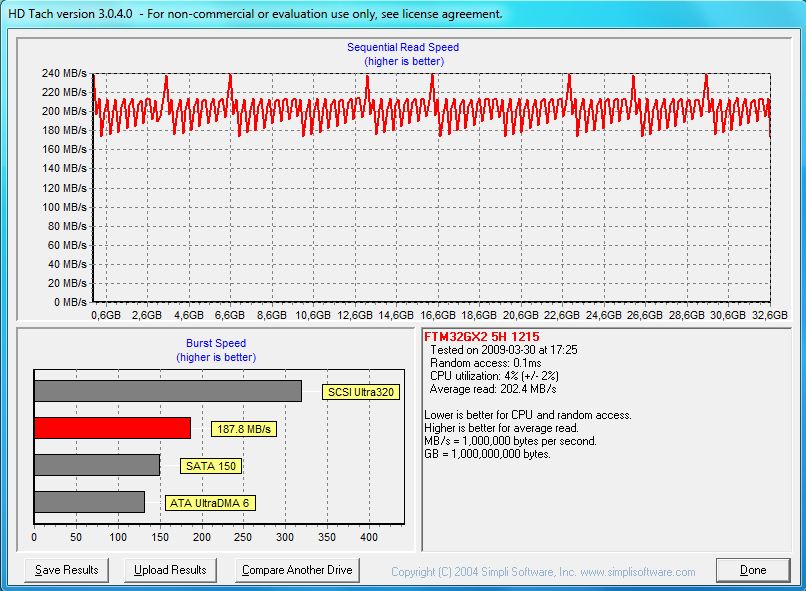Image resolution: width=806 pixels, height=591 pixels.
Task: Click the Sequential Read Speed title
Action: pyautogui.click(x=403, y=47)
